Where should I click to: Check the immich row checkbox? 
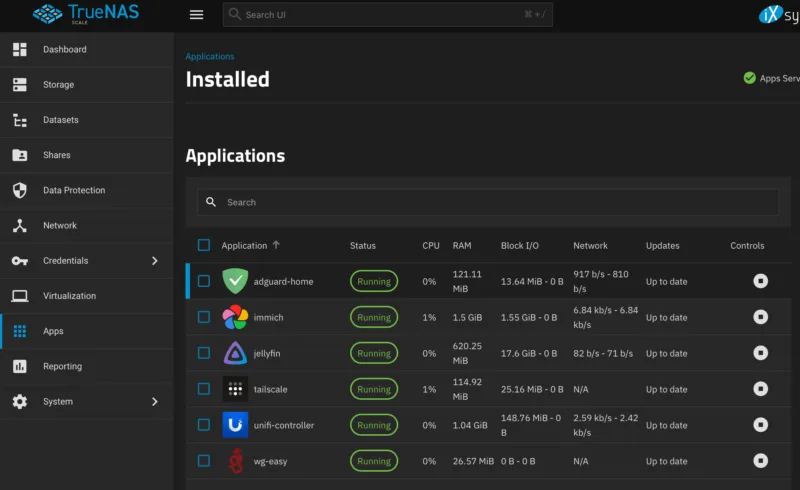(x=204, y=317)
